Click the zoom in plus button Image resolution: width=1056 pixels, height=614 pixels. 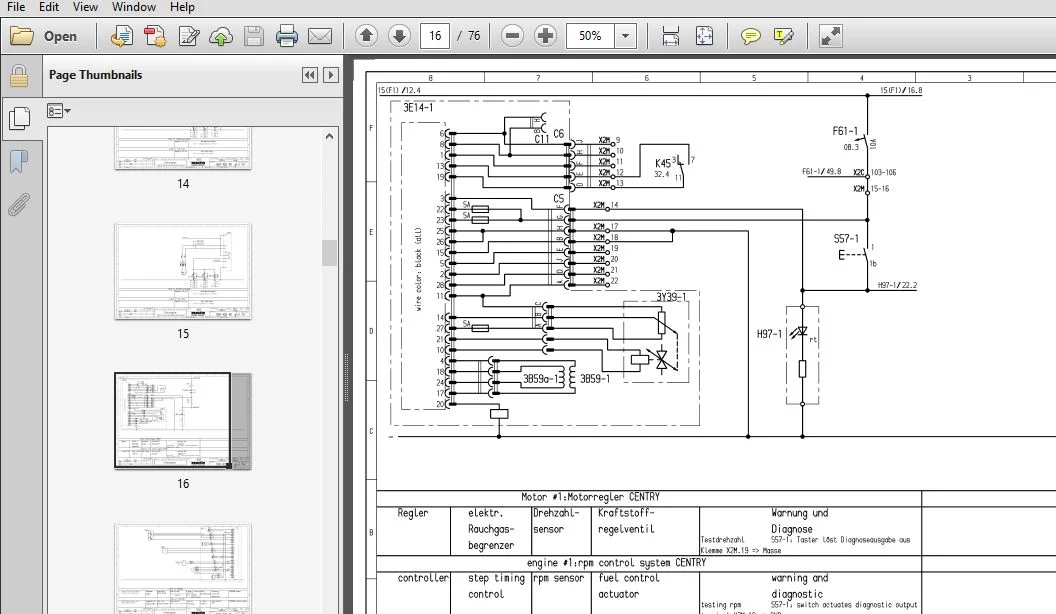point(546,36)
